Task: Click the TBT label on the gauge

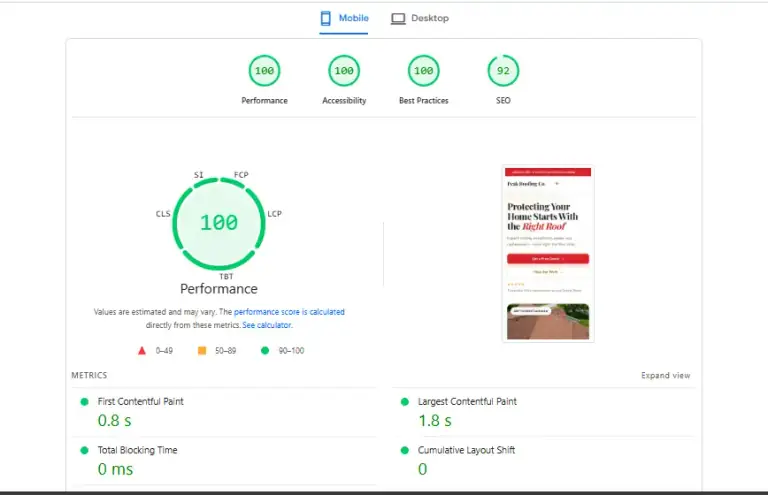Action: (226, 277)
